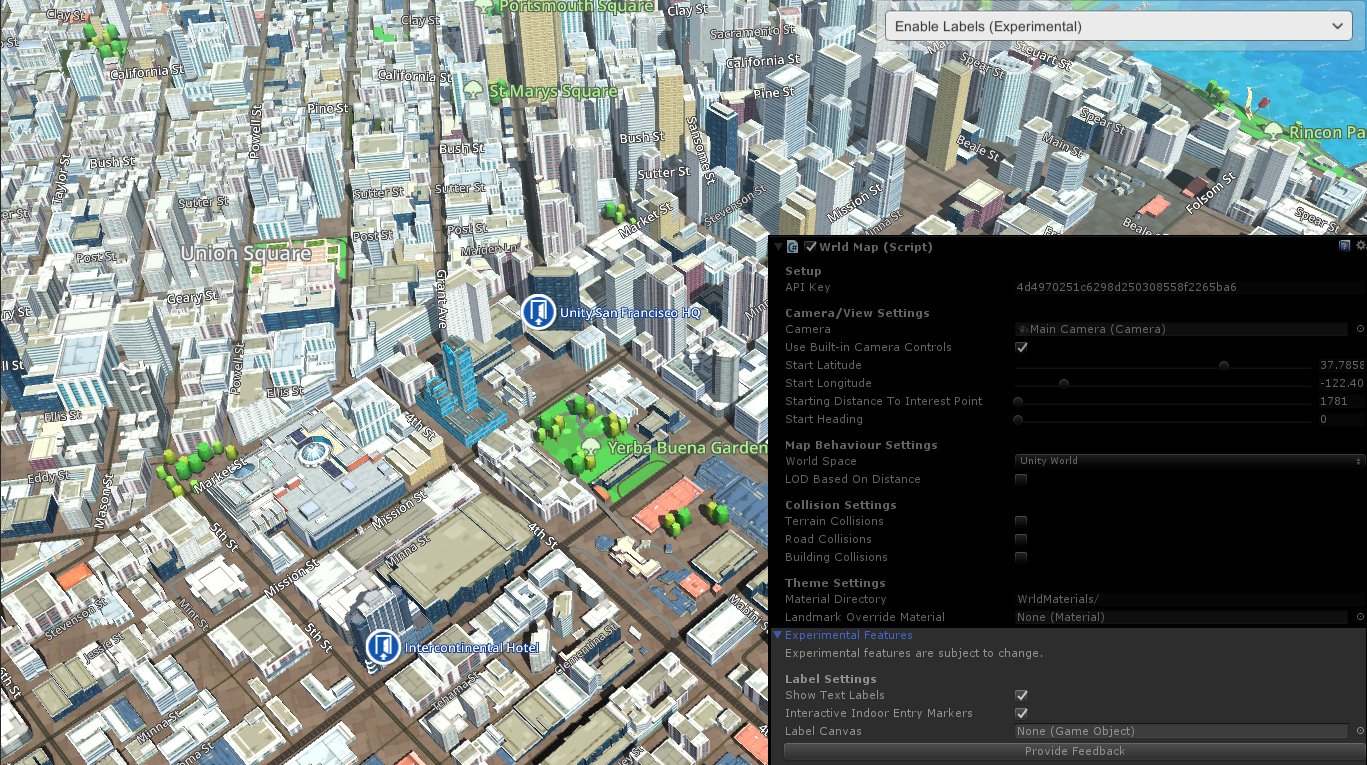Open the Camera field object picker circle

1360,329
